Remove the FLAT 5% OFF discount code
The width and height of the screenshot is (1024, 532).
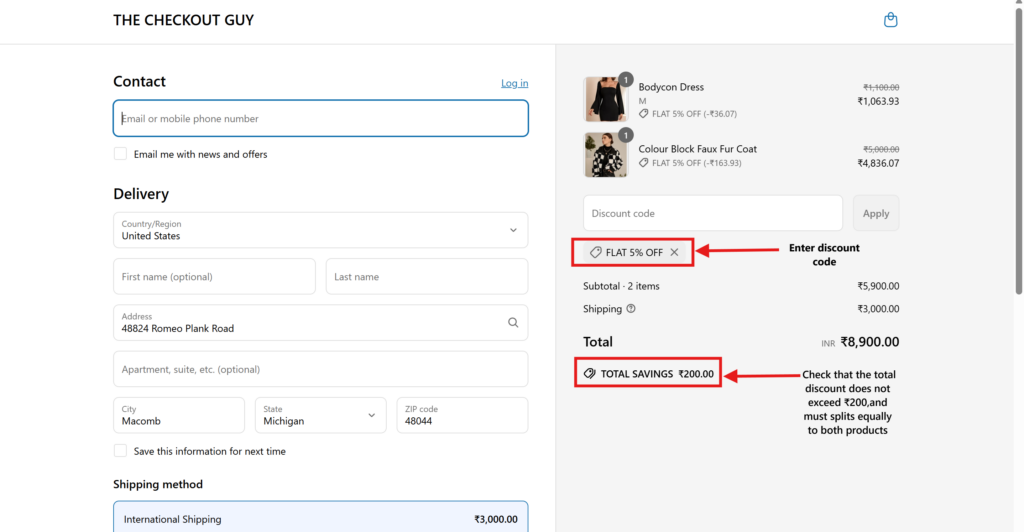click(675, 252)
